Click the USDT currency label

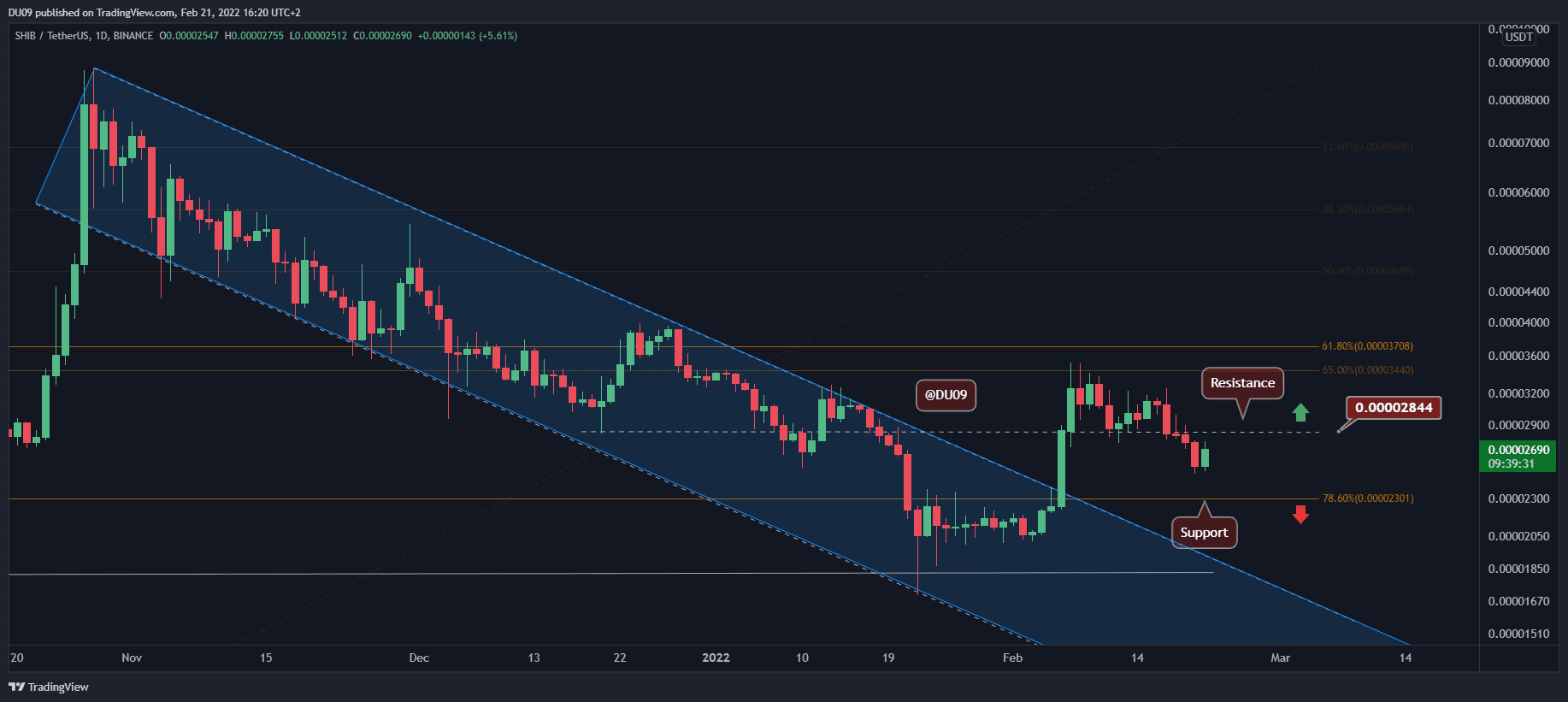[x=1519, y=37]
